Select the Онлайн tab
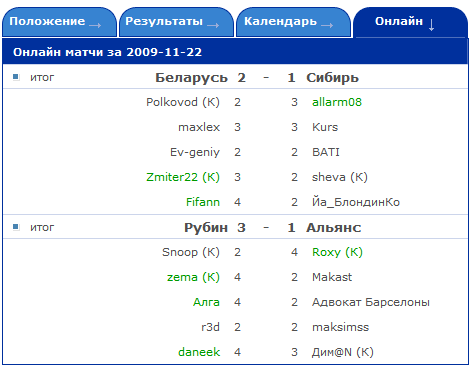Screen dimensions: 471x370 (x=410, y=22)
